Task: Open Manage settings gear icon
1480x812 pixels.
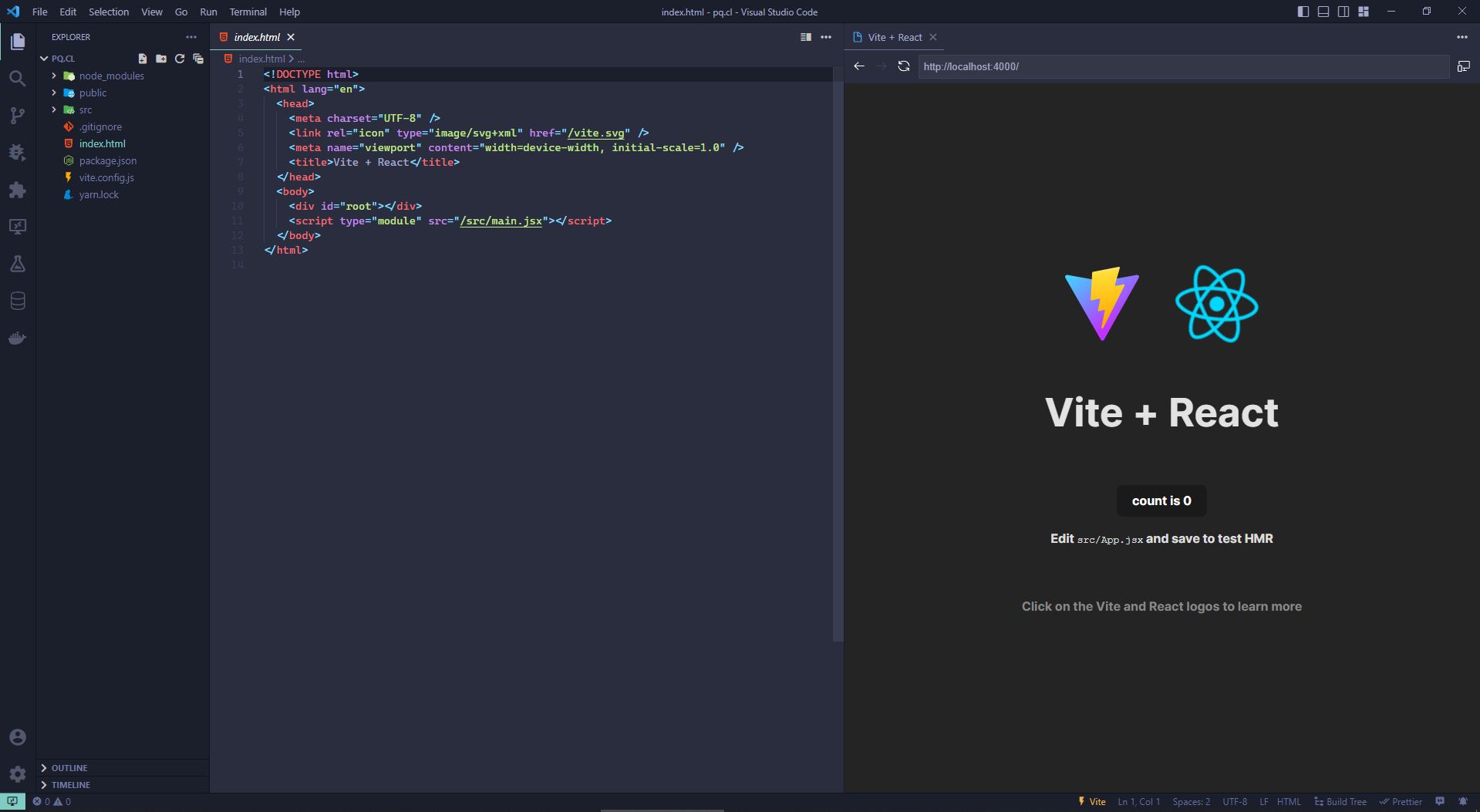Action: pos(17,773)
